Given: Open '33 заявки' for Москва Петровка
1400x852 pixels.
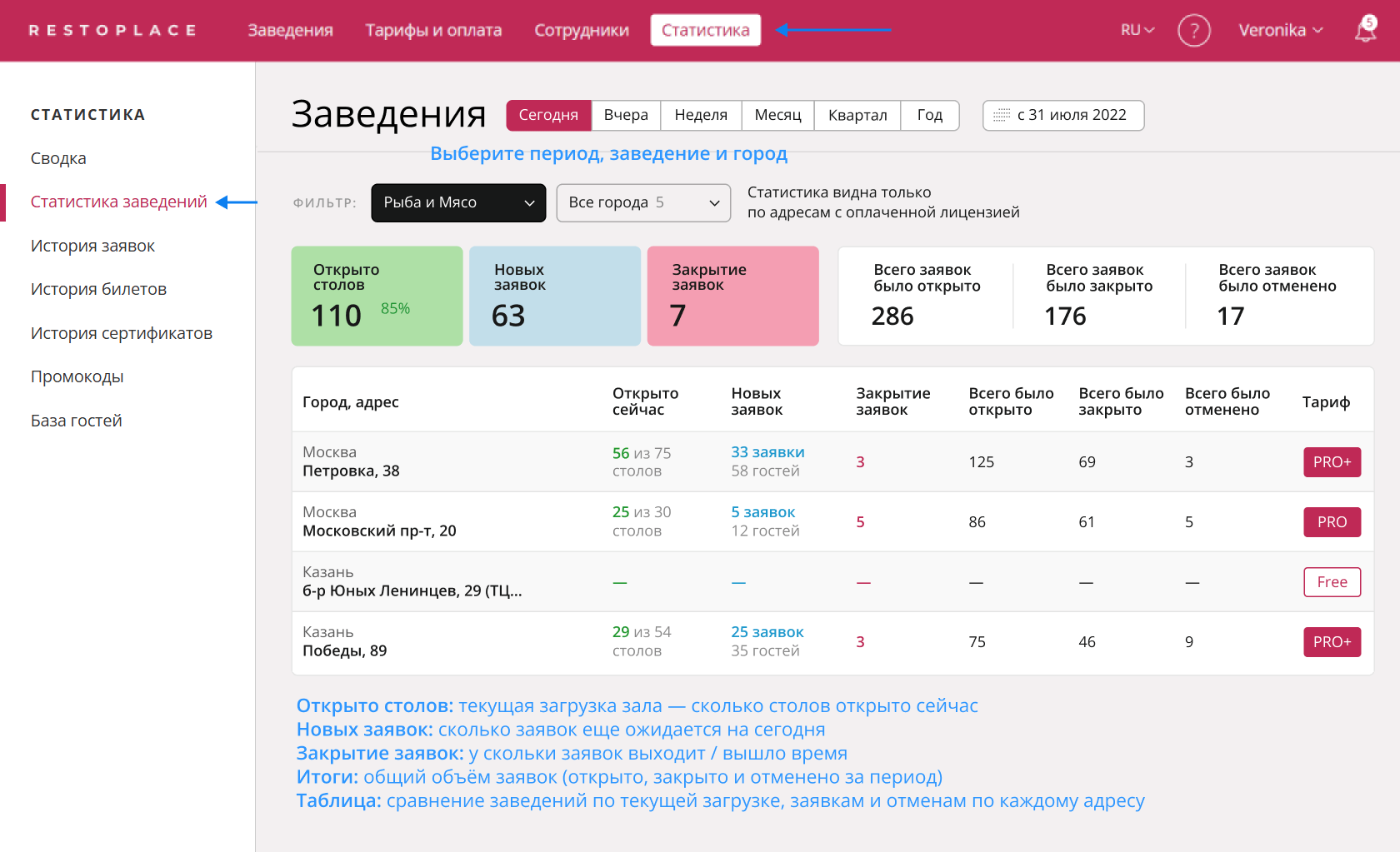Looking at the screenshot, I should [x=767, y=451].
